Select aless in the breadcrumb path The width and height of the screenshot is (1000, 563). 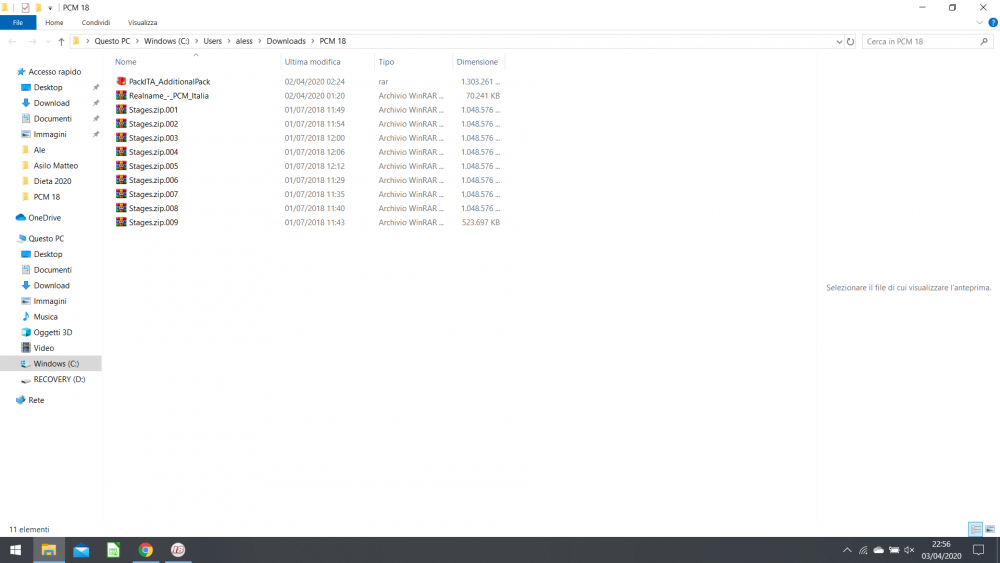click(244, 41)
